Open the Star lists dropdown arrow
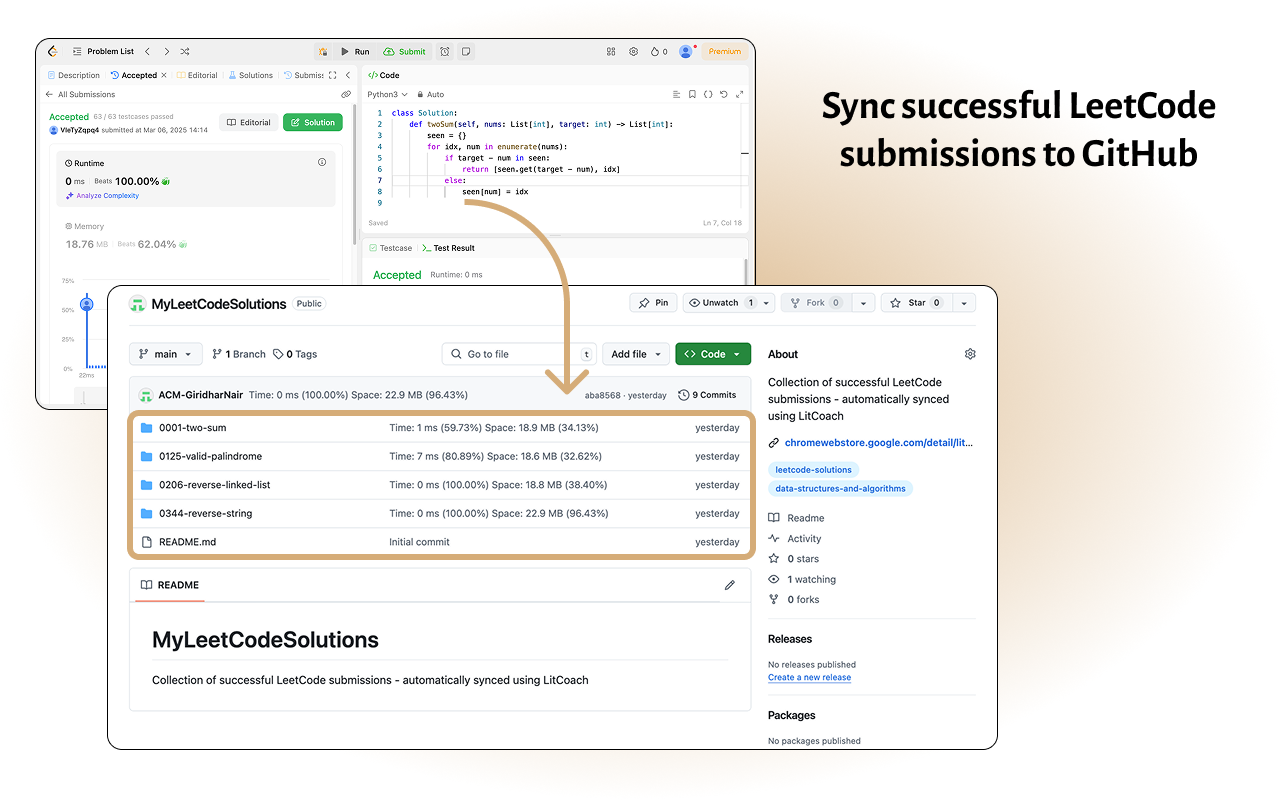Image resolution: width=1280 pixels, height=800 pixels. (964, 303)
